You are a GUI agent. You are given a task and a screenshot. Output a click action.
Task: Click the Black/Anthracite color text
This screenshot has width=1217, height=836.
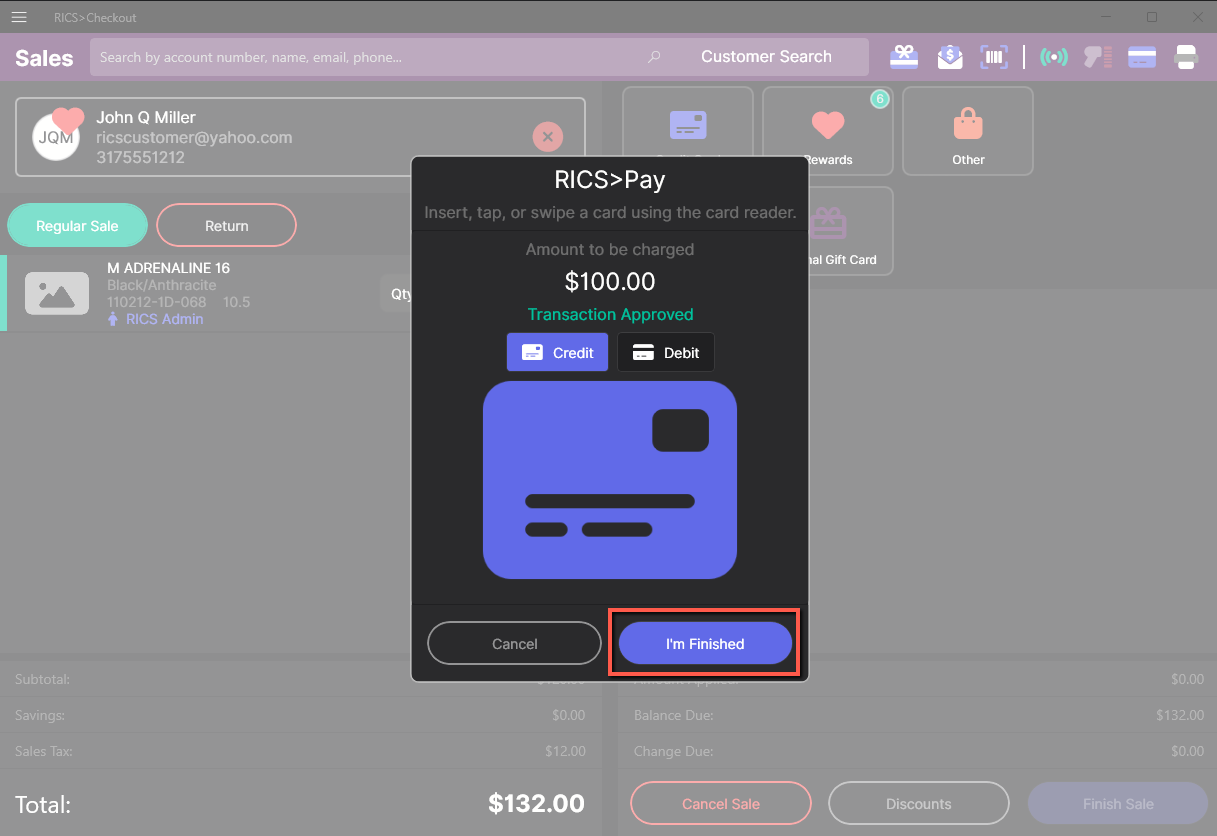162,285
